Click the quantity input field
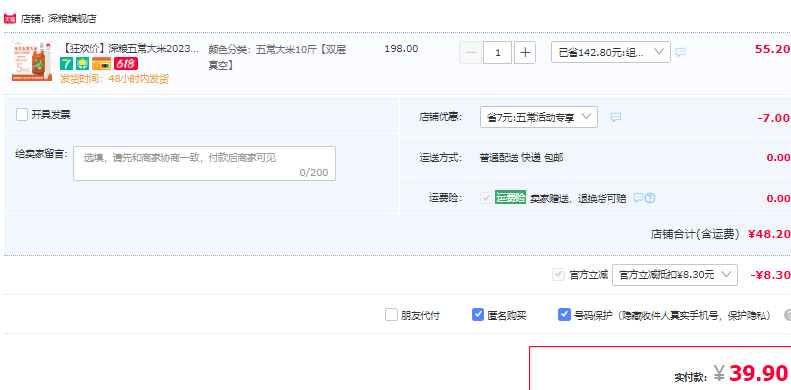The image size is (791, 390). click(x=497, y=52)
